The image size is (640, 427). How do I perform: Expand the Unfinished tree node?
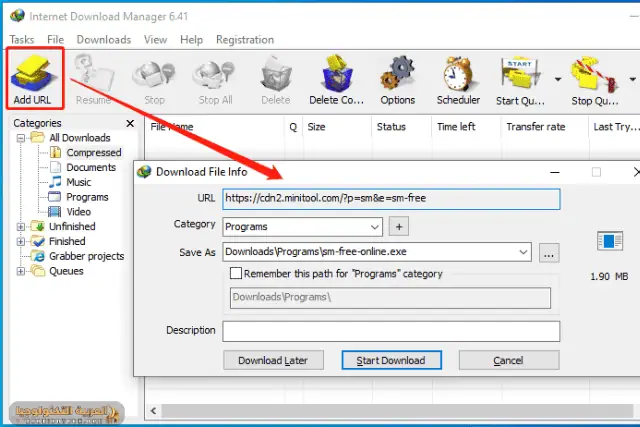pyautogui.click(x=21, y=227)
